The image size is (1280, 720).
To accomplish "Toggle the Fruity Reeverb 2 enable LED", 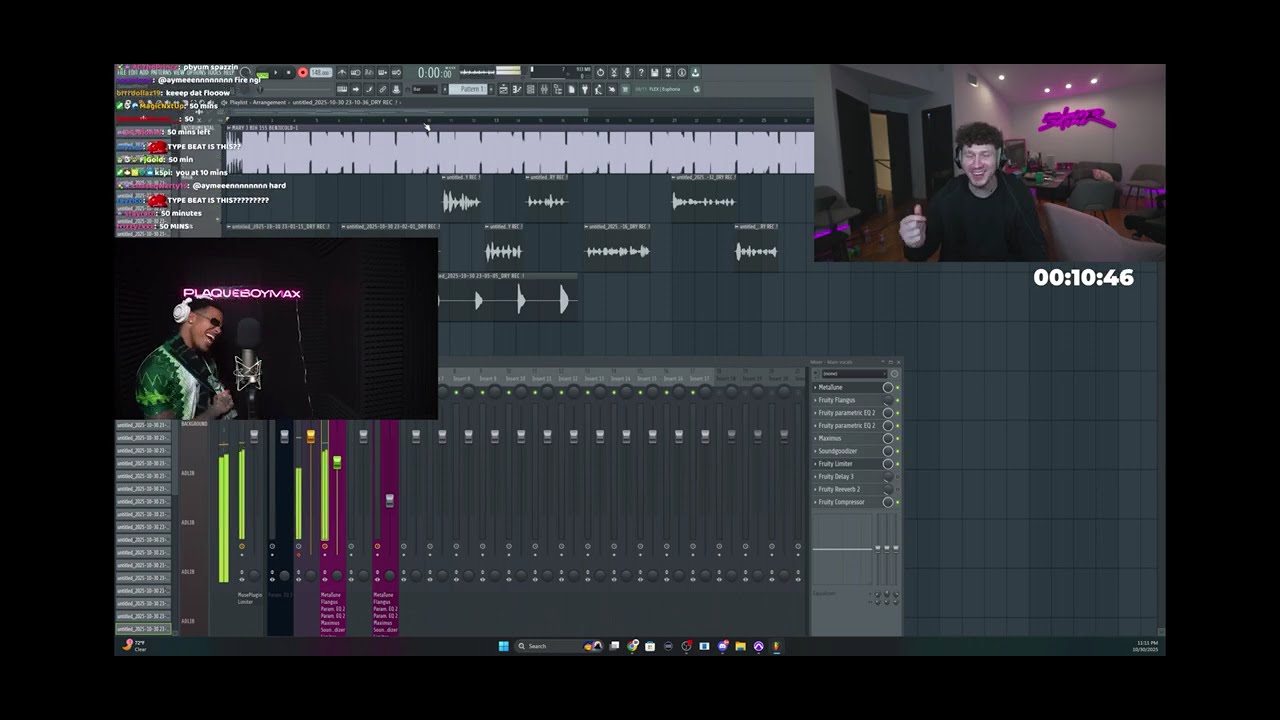I will pos(897,489).
